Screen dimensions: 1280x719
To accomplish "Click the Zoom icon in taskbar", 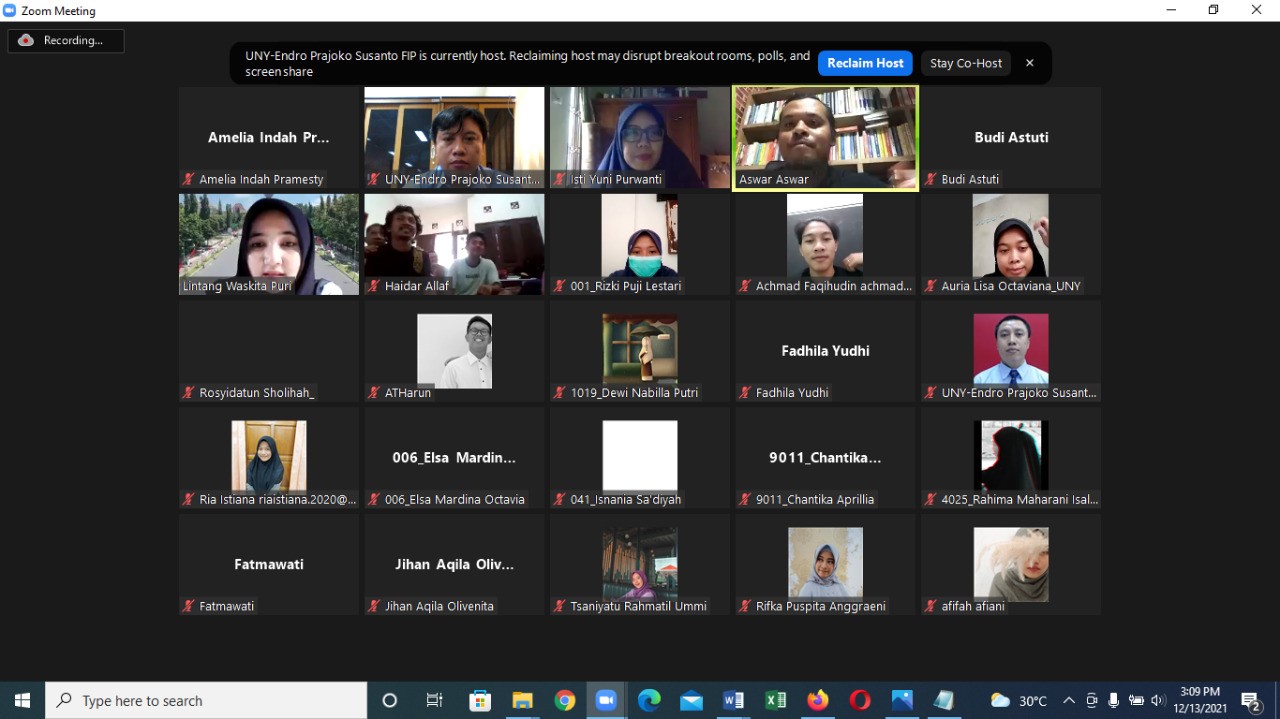I will pos(606,700).
